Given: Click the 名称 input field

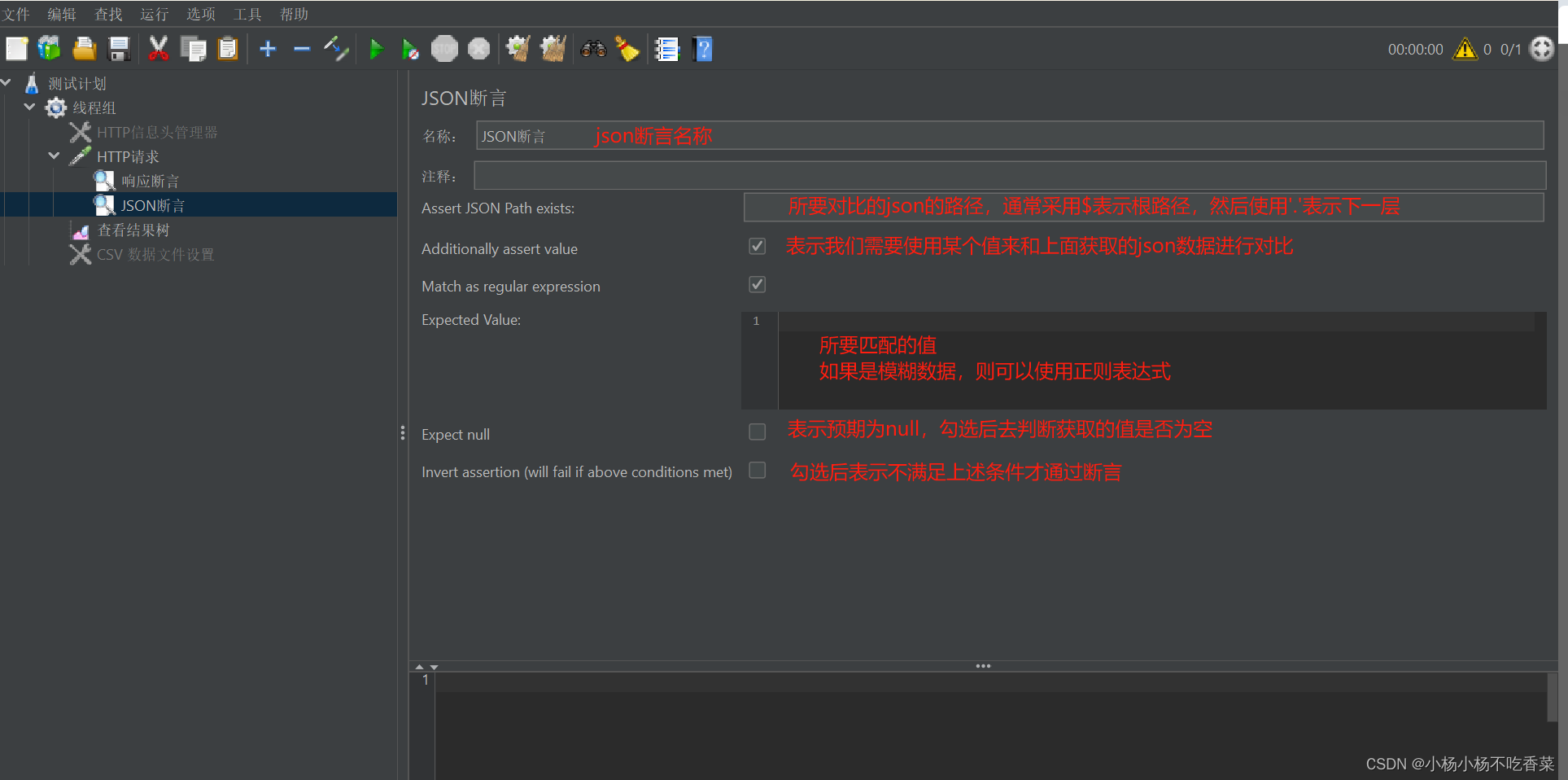Looking at the screenshot, I should 1010,135.
